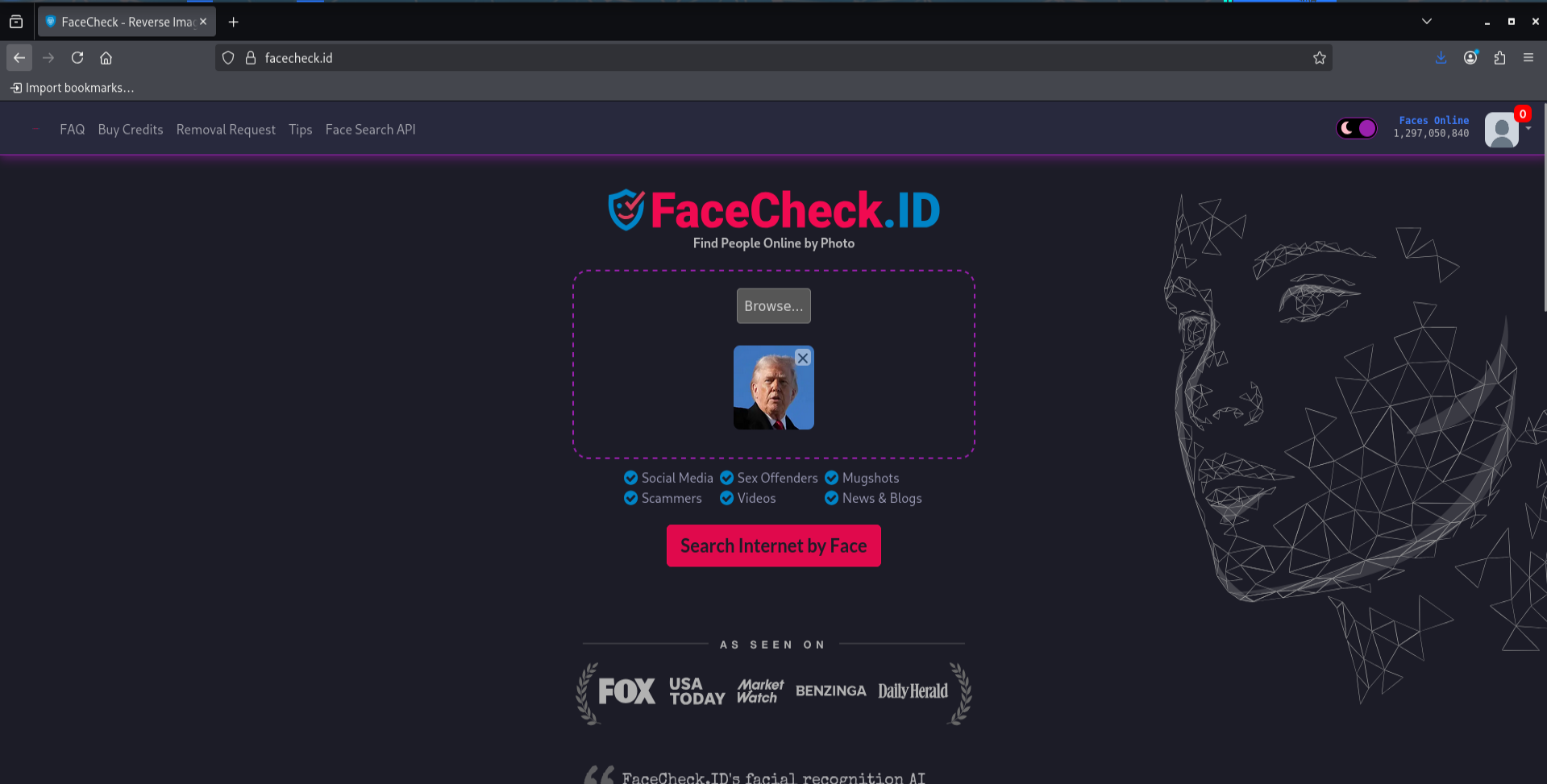Close the FaceCheck browser tab
The image size is (1547, 784).
pos(203,22)
